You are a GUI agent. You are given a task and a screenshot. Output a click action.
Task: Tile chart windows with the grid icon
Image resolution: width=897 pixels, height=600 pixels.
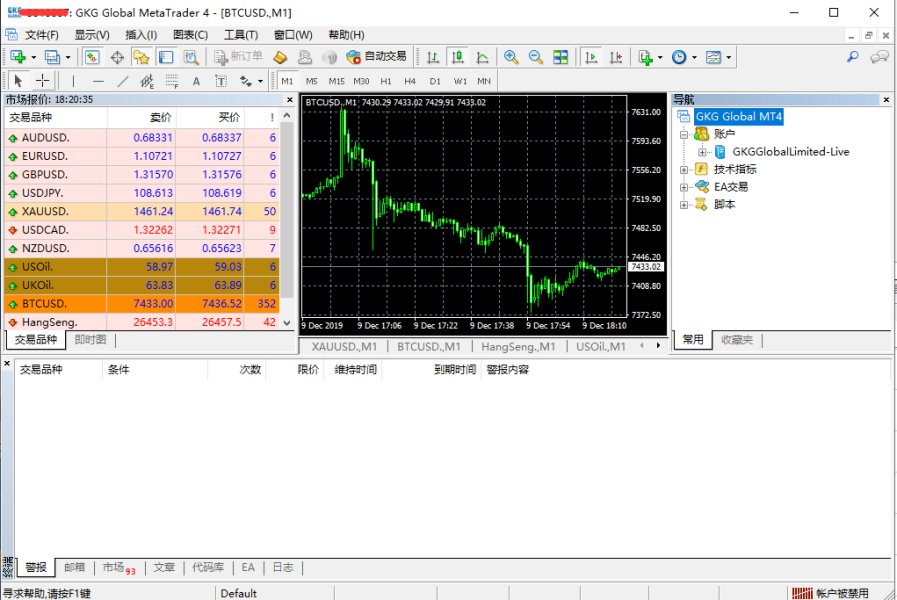(x=560, y=57)
